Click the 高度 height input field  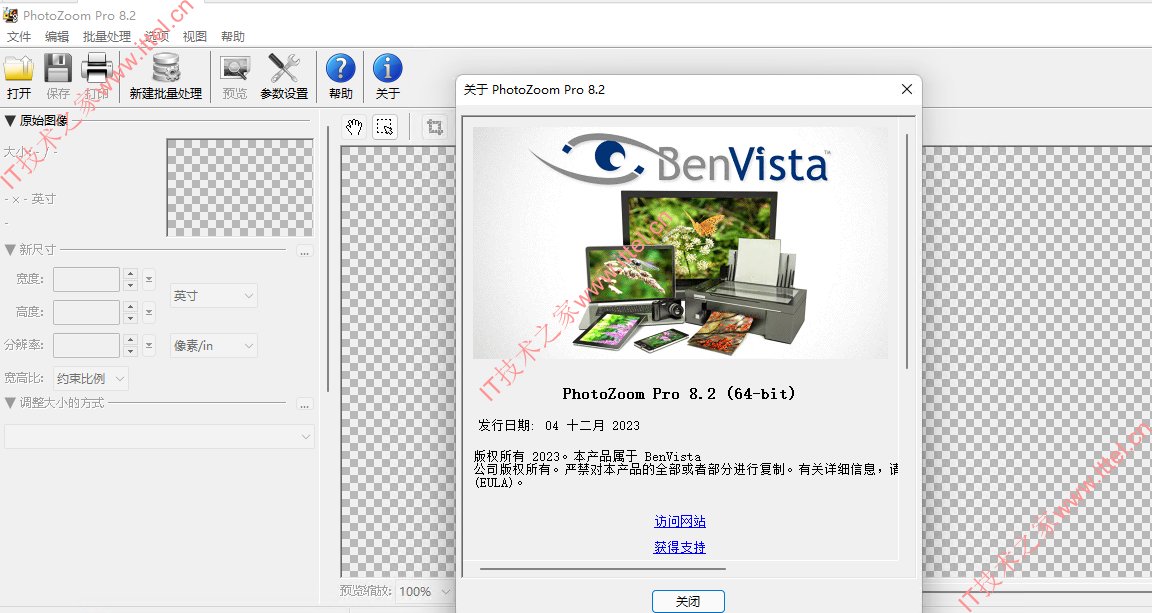coord(86,312)
